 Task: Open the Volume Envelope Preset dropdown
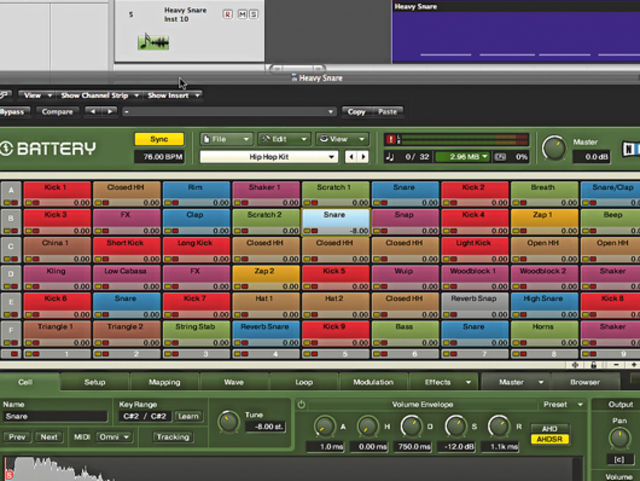pyautogui.click(x=562, y=405)
